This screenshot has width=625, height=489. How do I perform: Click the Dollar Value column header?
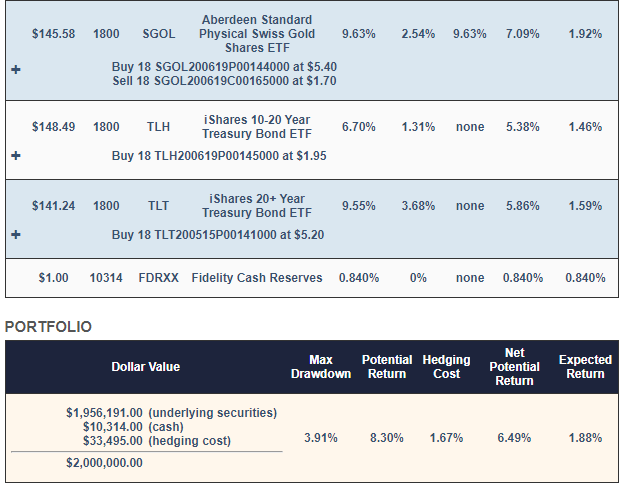click(x=146, y=367)
